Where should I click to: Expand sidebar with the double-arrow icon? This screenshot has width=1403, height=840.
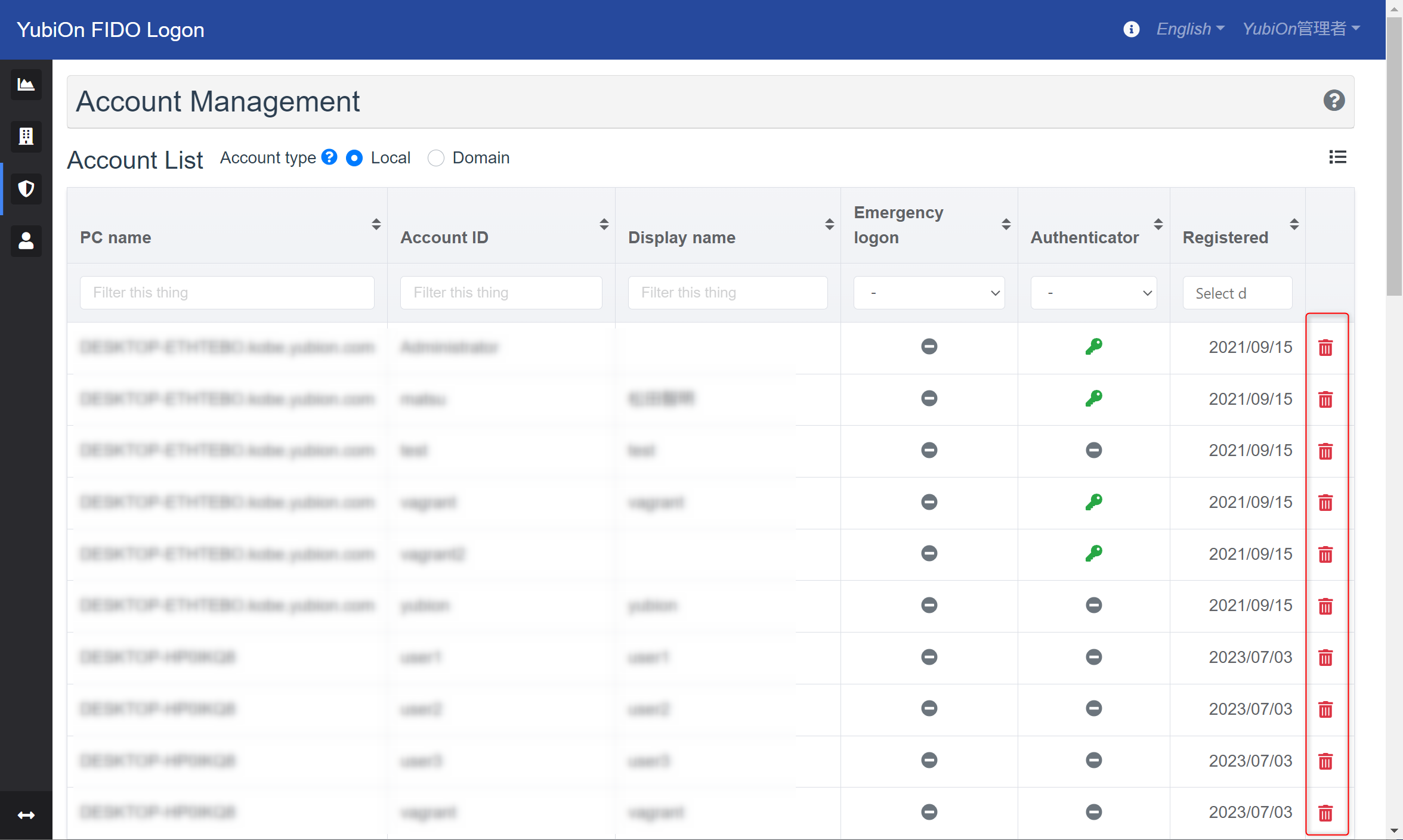click(x=26, y=815)
